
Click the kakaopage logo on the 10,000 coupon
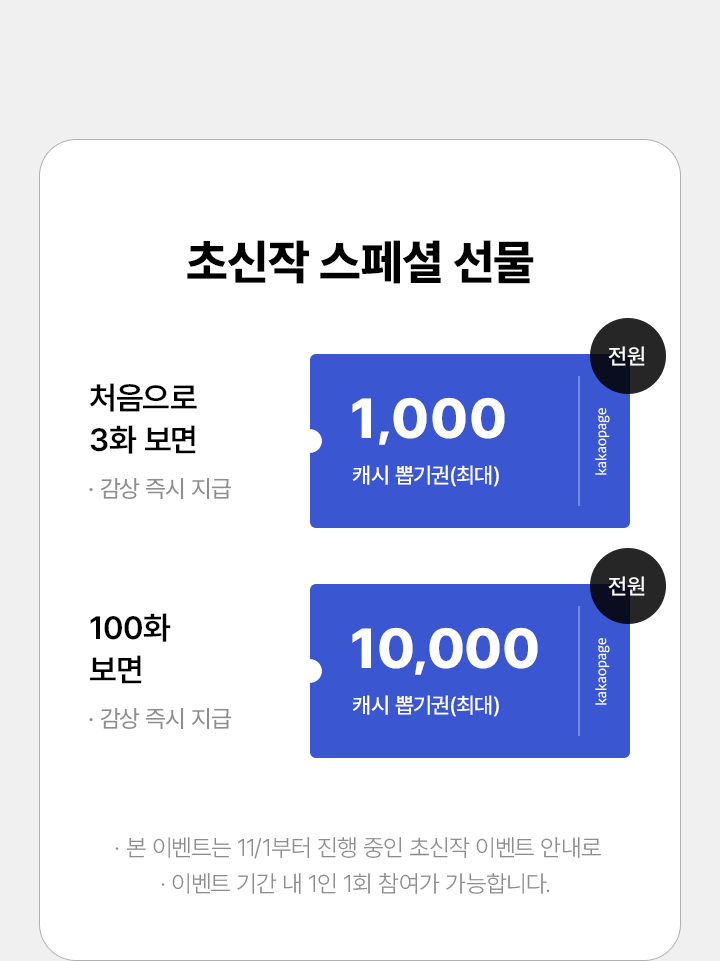click(601, 671)
